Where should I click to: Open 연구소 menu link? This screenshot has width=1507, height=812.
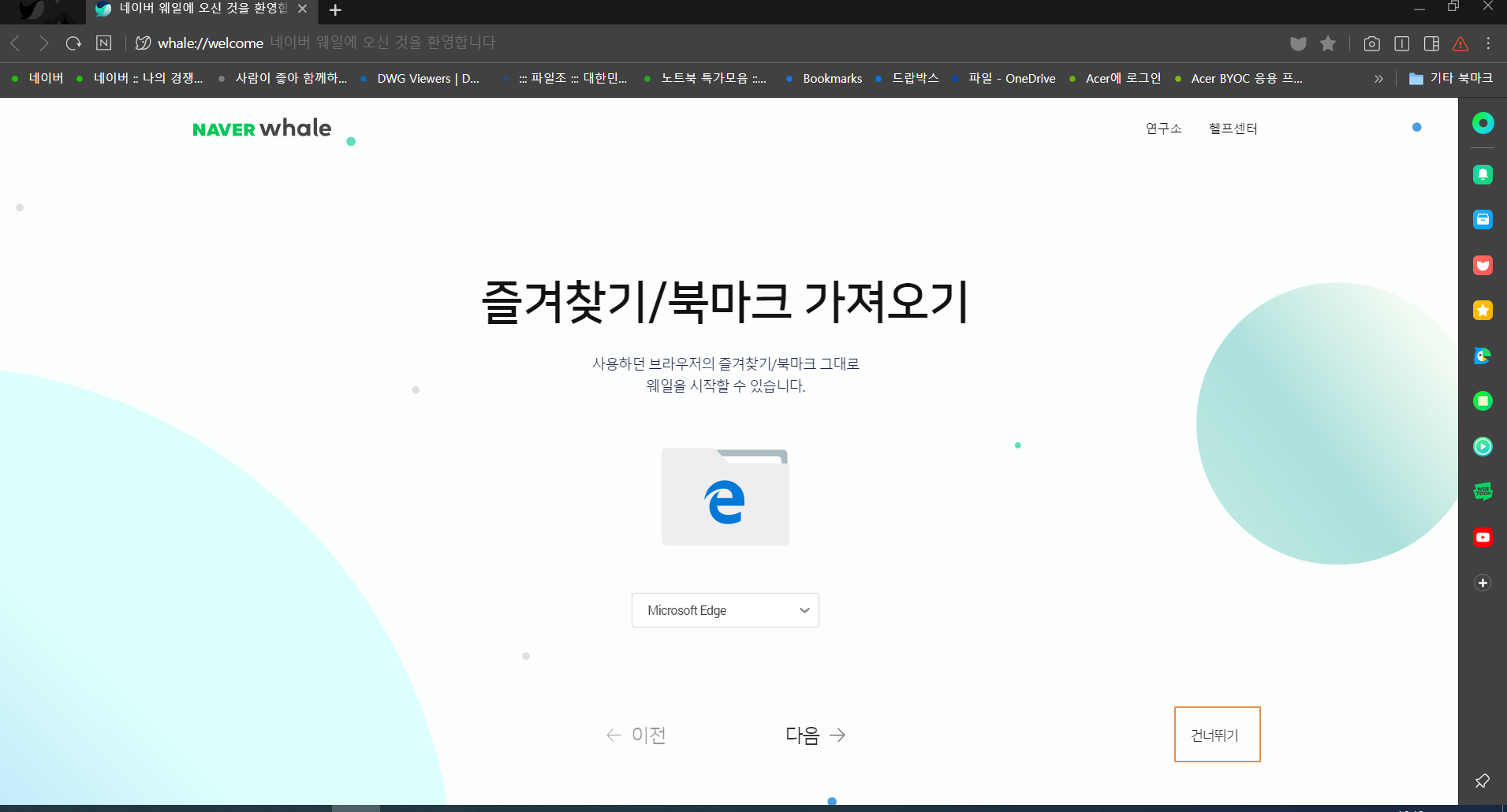[x=1163, y=129]
